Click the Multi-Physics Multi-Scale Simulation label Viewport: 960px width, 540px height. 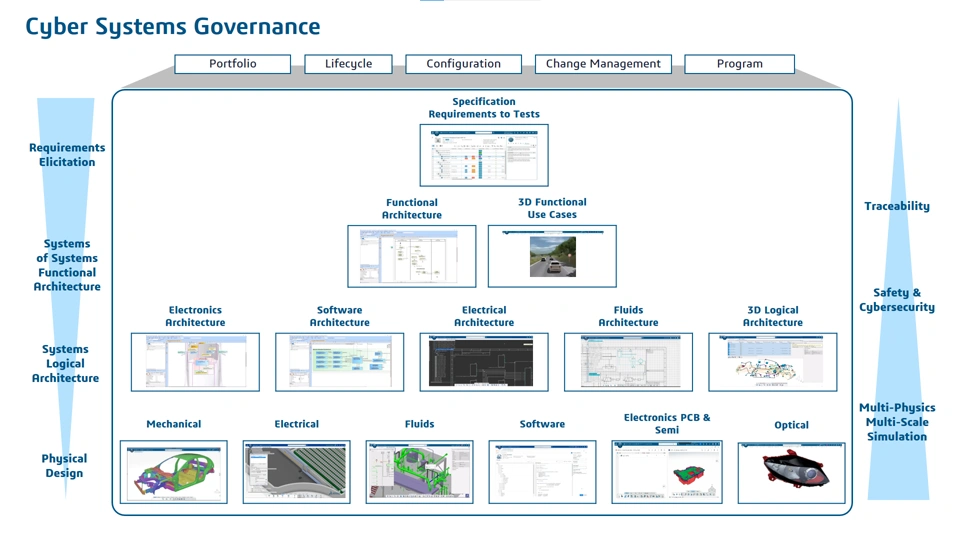click(897, 422)
